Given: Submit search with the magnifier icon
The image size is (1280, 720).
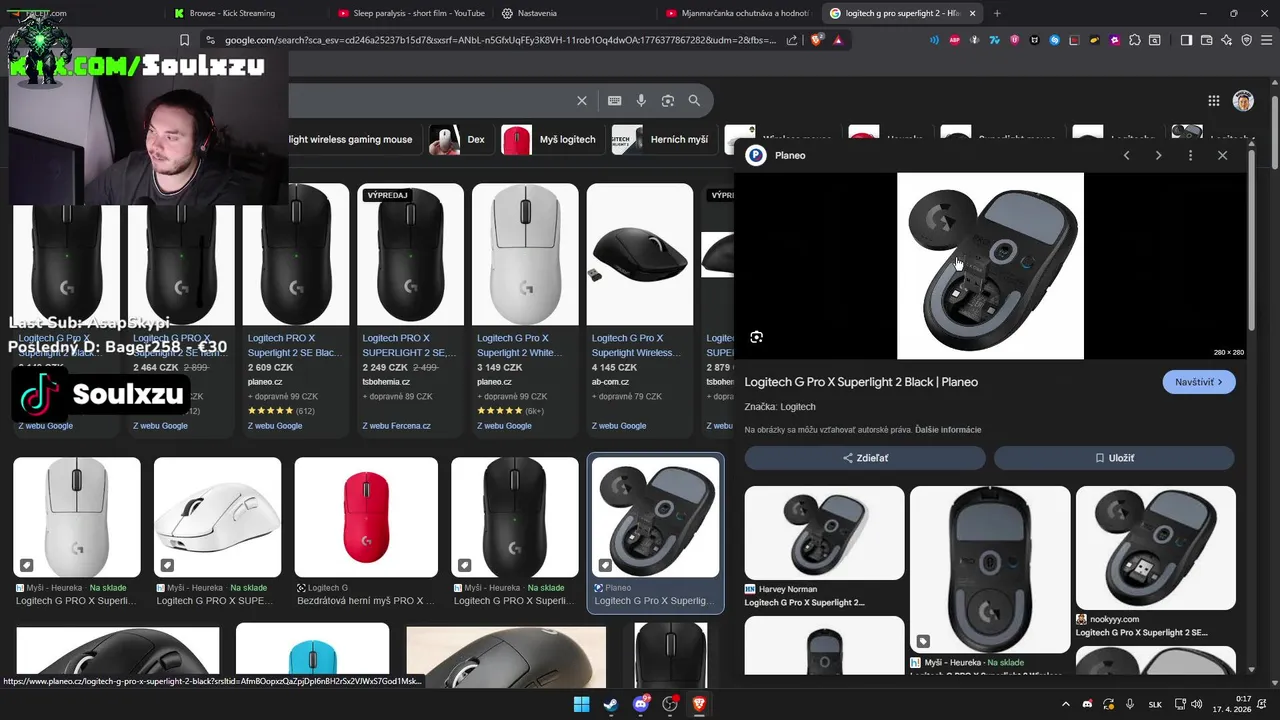Looking at the screenshot, I should point(694,100).
